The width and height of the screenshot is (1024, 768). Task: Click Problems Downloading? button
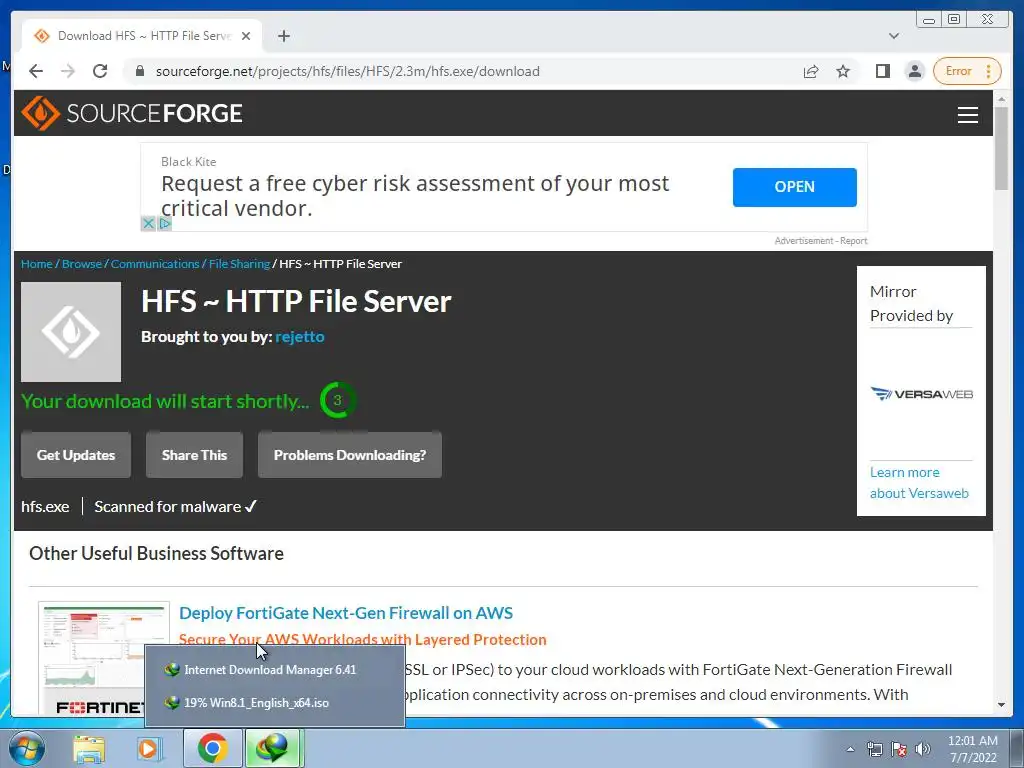pyautogui.click(x=349, y=455)
